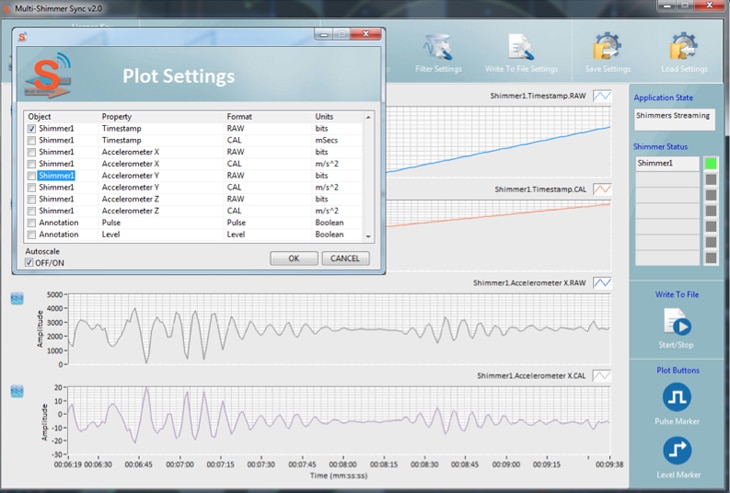Viewport: 730px width, 493px height.
Task: Select blue line swatch for Timestamp.RAW
Action: (602, 96)
